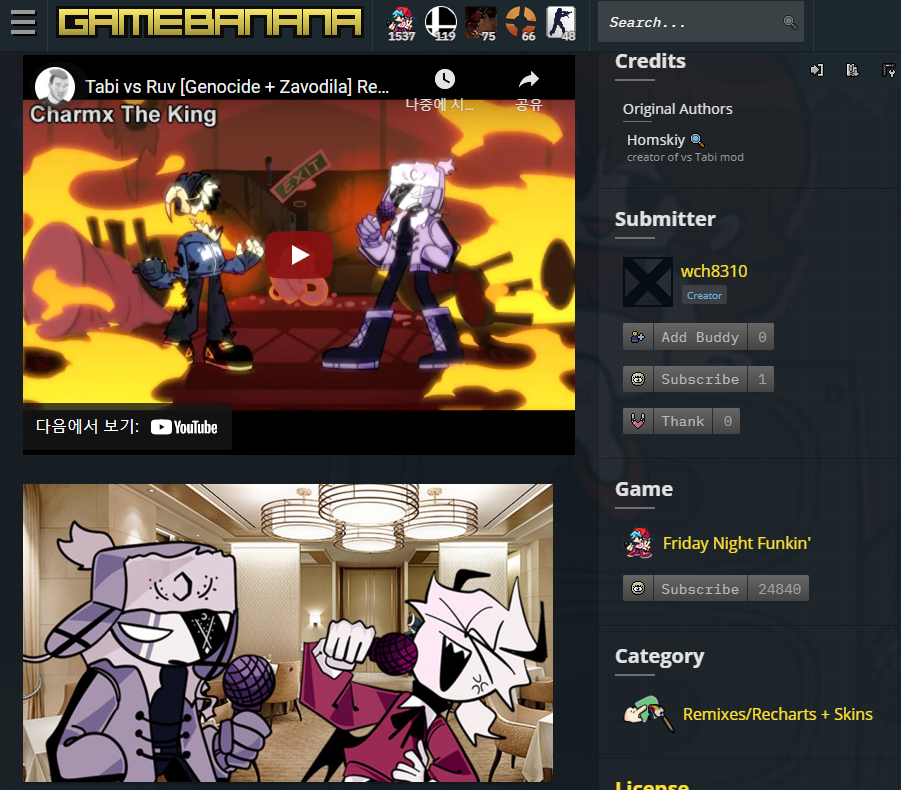Screen dimensions: 901x790
Task: Open Homskiy author profile
Action: (656, 140)
